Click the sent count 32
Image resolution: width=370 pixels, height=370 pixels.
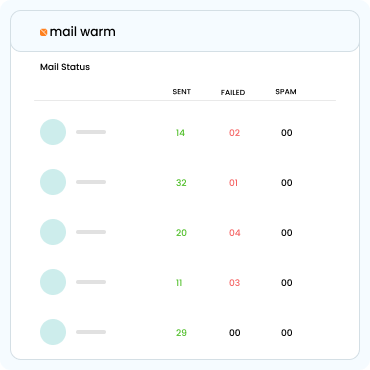181,183
